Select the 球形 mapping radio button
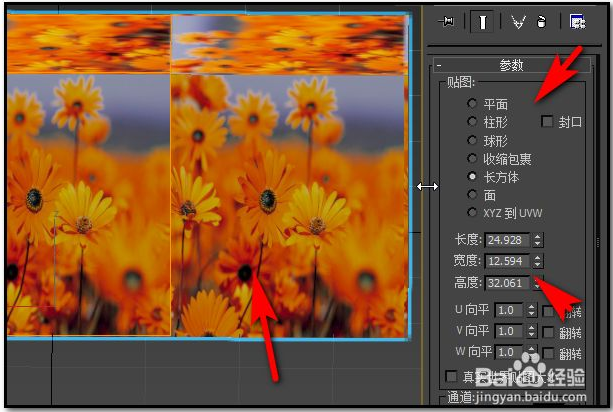Image resolution: width=613 pixels, height=412 pixels. (472, 140)
